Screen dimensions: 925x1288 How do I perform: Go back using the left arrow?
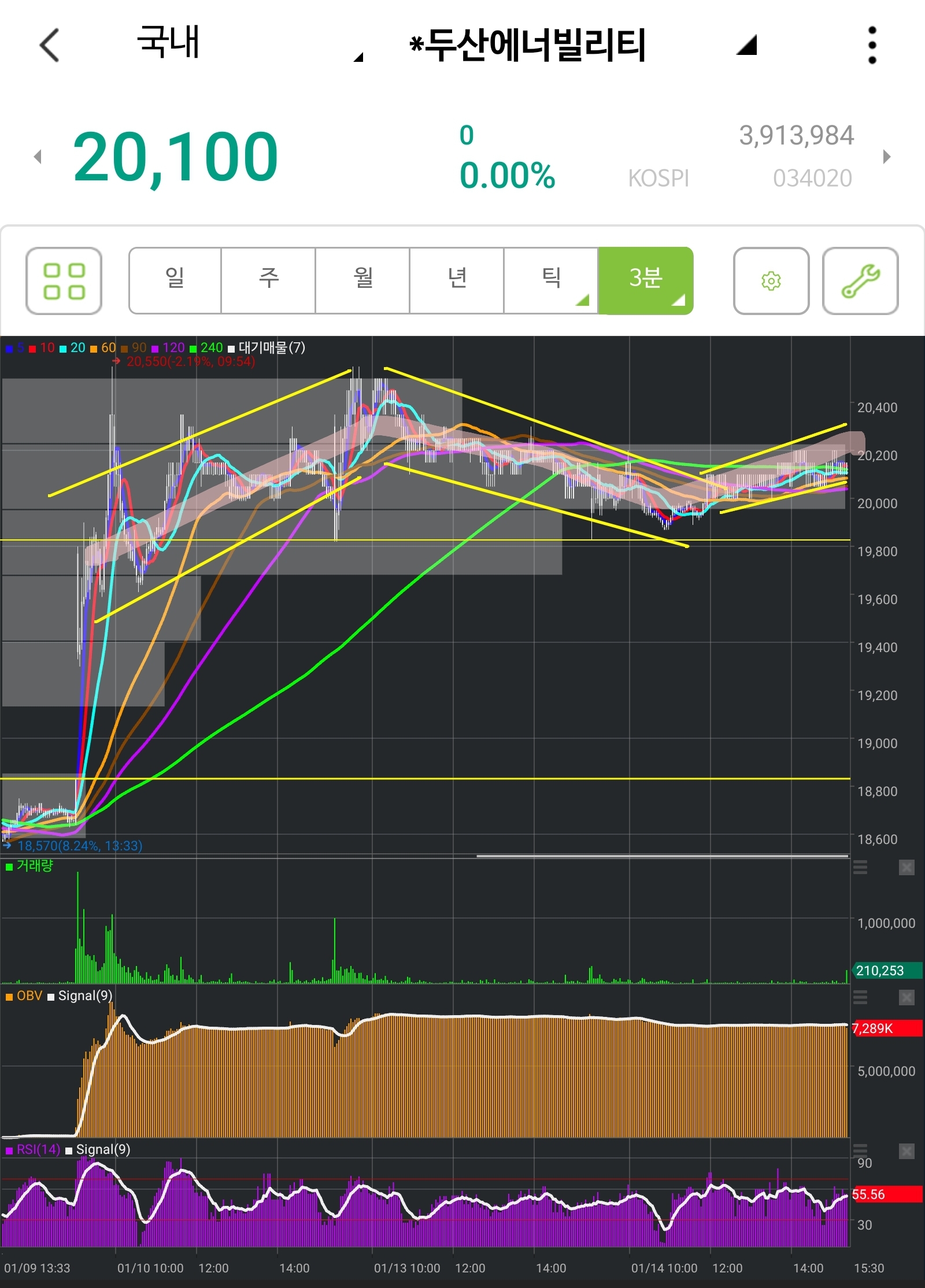(50, 45)
